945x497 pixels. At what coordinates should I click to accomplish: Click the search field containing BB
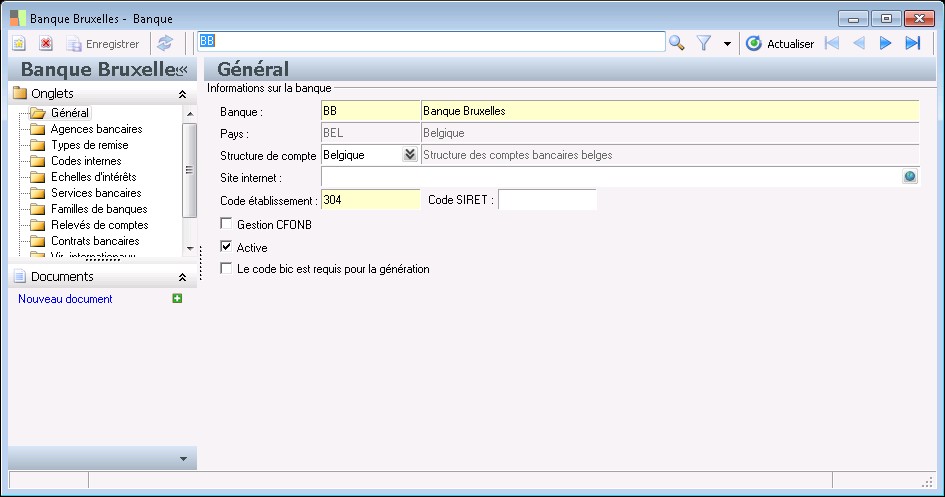[432, 41]
